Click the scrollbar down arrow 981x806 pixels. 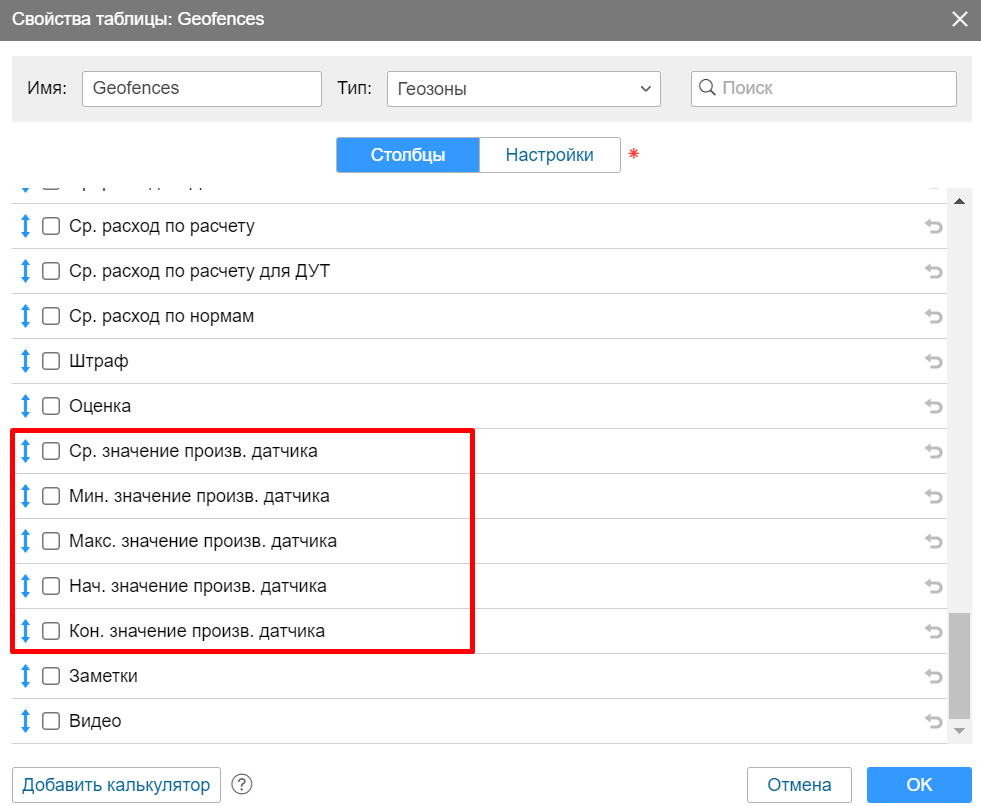[959, 732]
